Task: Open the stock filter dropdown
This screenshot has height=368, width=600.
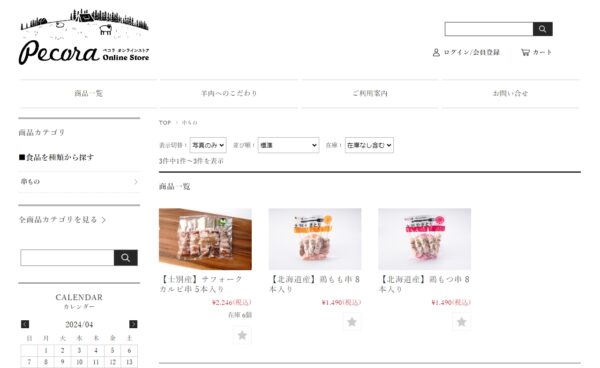Action: pyautogui.click(x=369, y=145)
